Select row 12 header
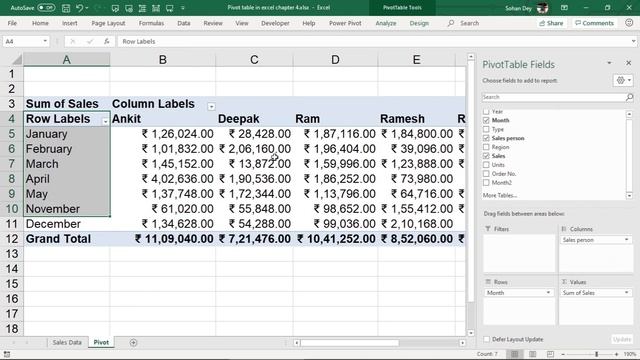 click(x=11, y=239)
